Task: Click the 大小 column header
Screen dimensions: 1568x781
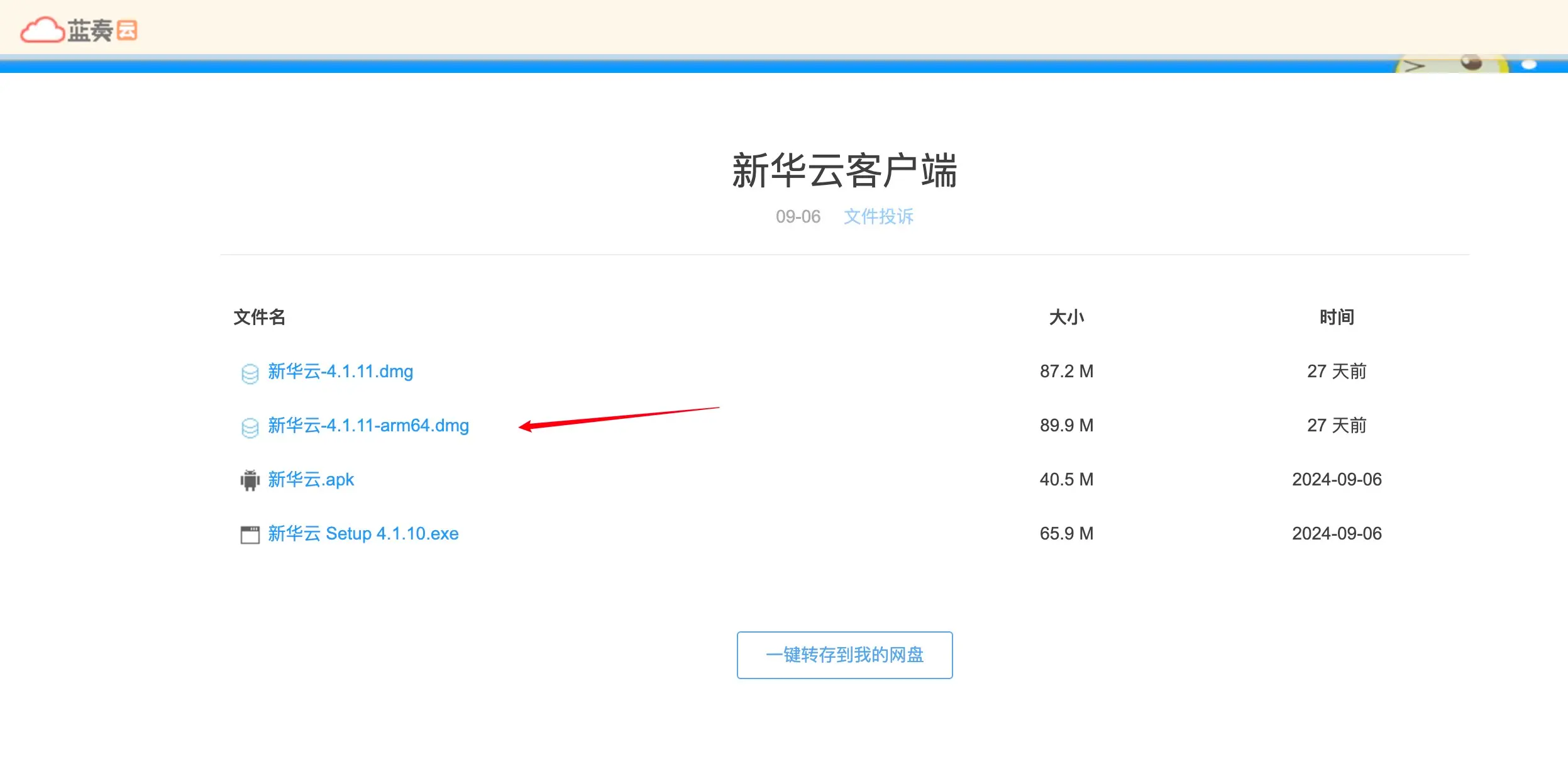Action: coord(1066,317)
